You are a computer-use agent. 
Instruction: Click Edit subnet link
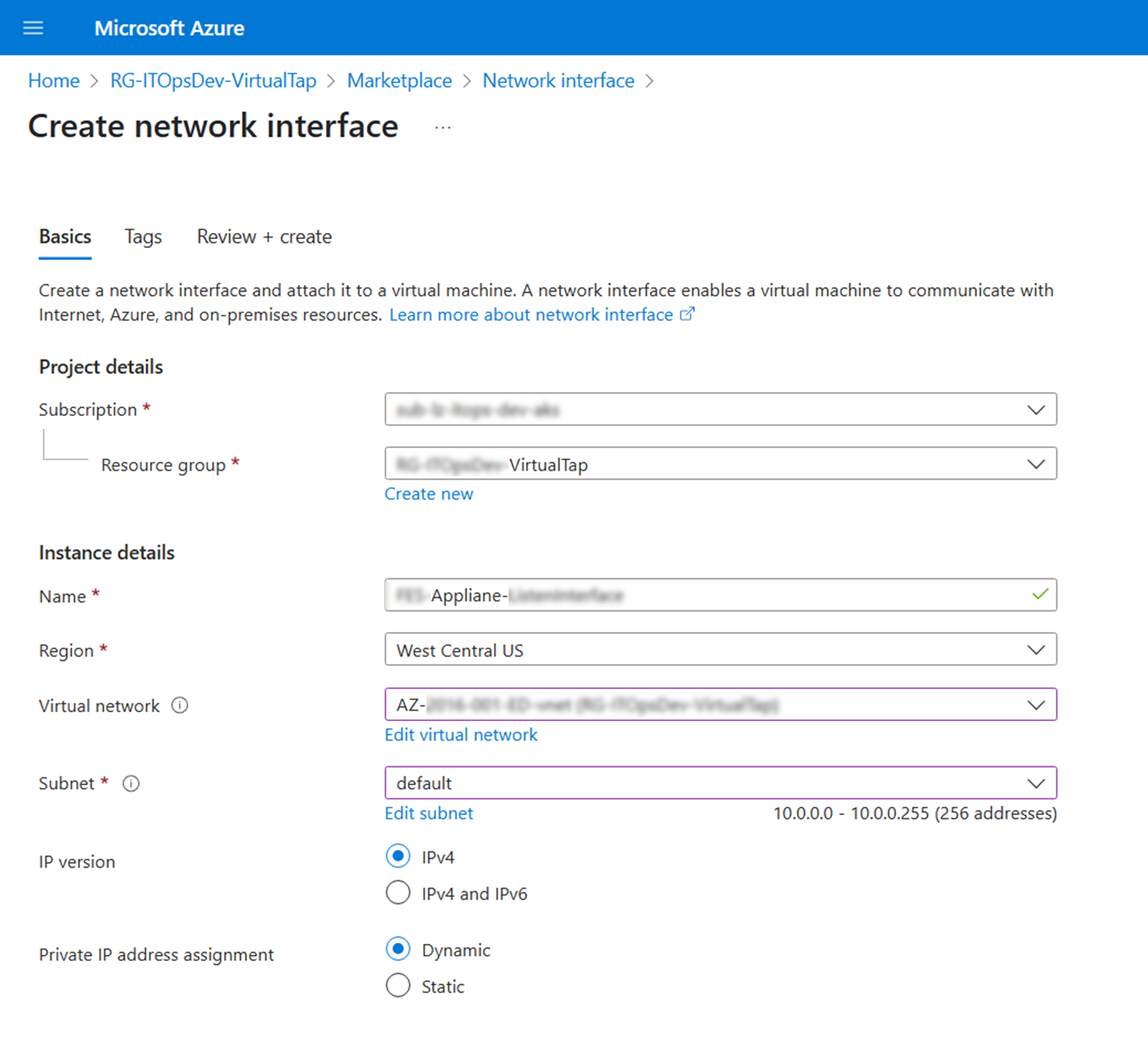tap(429, 813)
